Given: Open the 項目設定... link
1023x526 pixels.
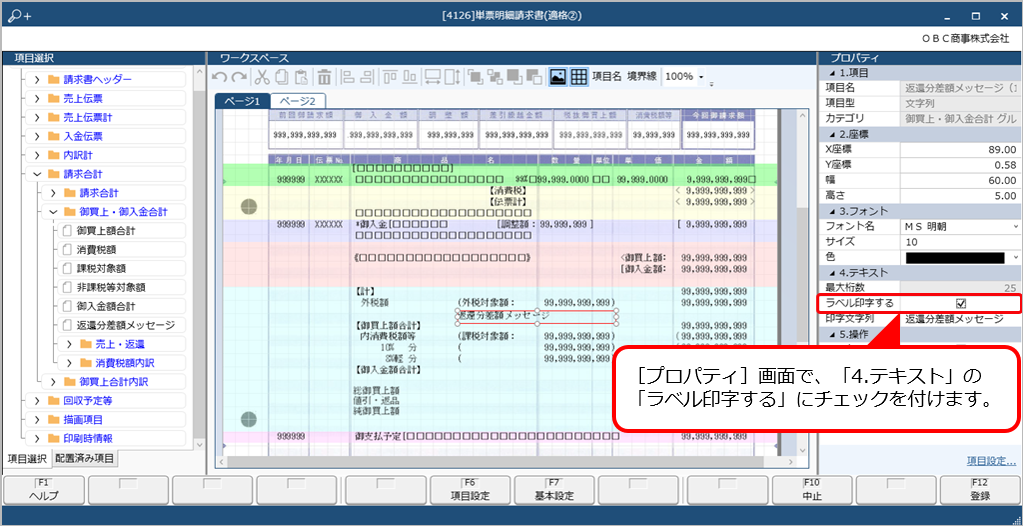Looking at the screenshot, I should pos(991,461).
